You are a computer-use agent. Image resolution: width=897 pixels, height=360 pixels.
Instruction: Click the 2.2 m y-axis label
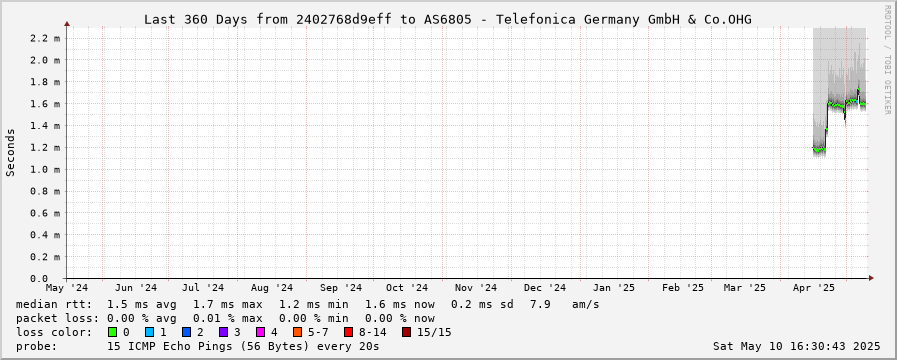[46, 38]
